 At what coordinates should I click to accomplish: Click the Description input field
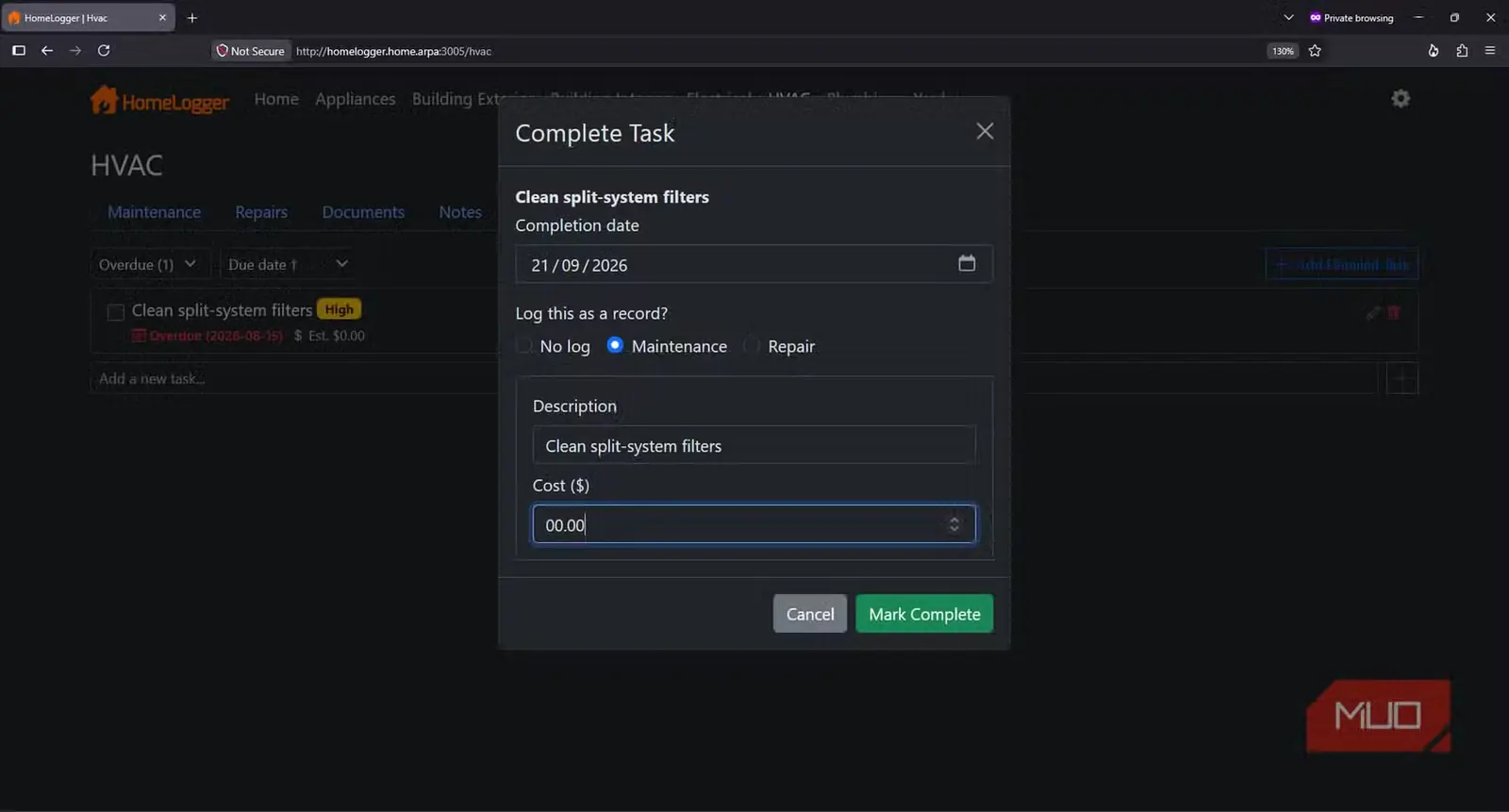[x=754, y=445]
